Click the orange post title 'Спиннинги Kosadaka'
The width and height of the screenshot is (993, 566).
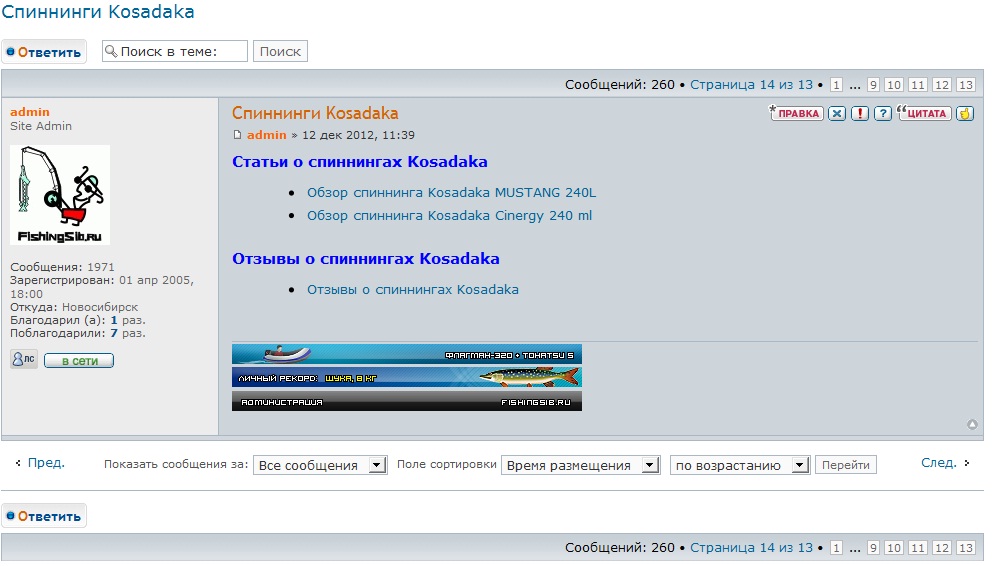pos(315,113)
